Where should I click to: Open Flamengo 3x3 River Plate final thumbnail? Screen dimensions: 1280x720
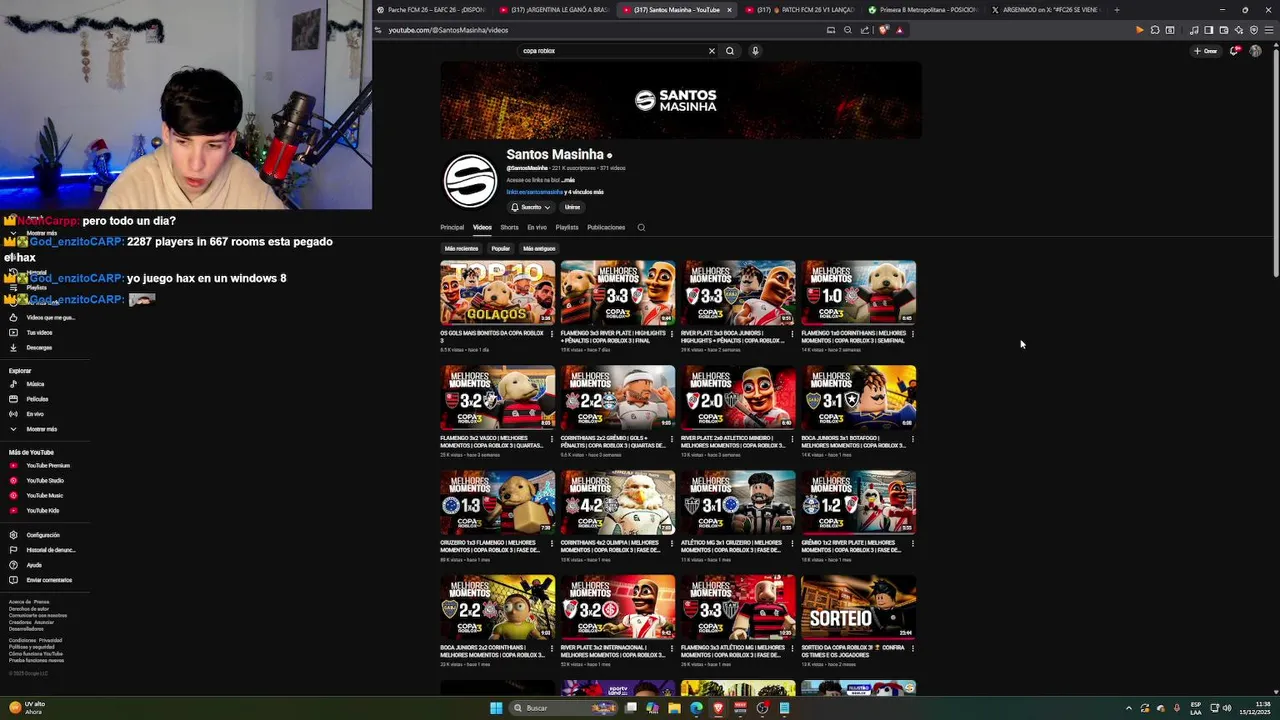pos(618,293)
